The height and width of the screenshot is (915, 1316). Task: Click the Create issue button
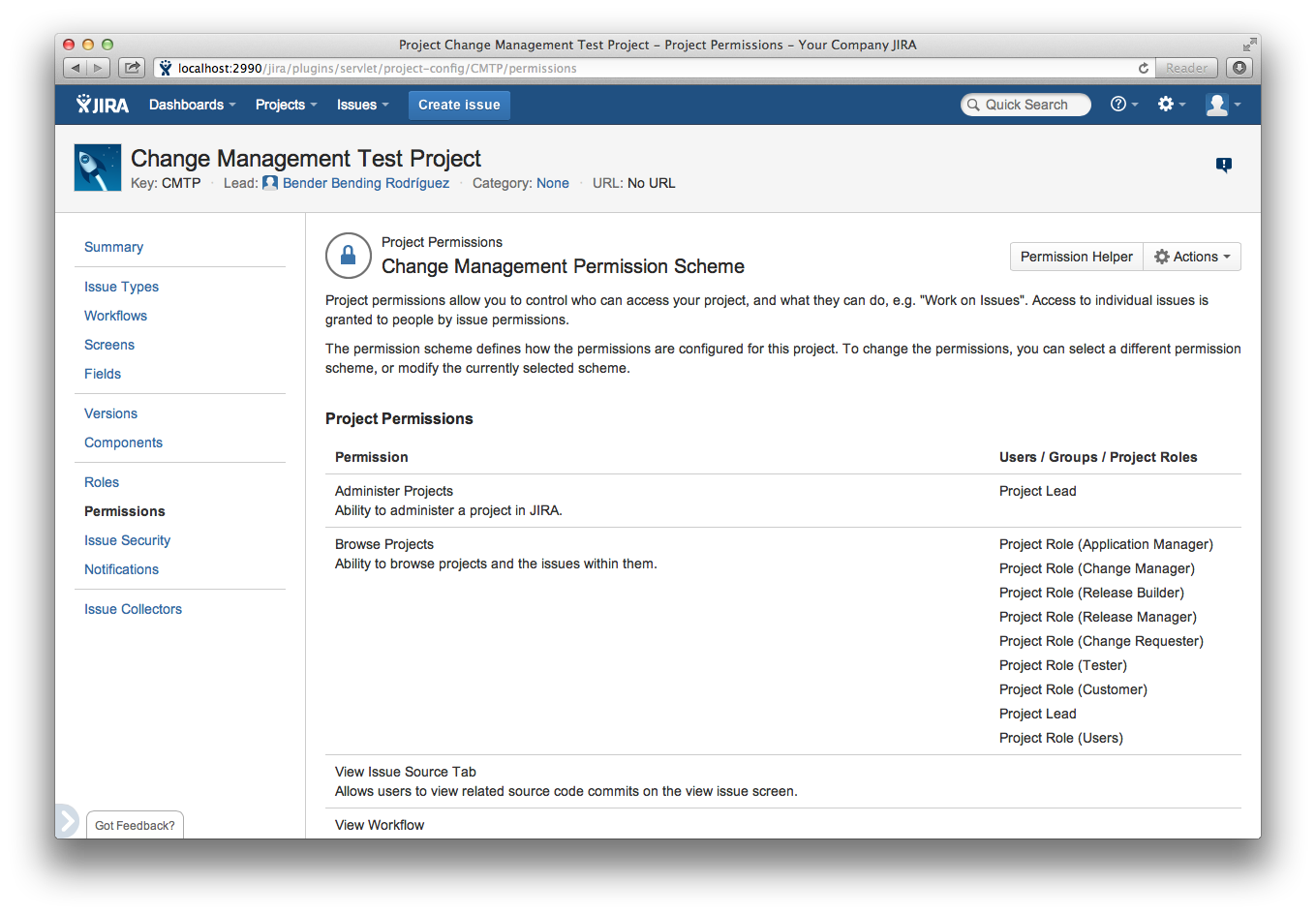[x=459, y=105]
